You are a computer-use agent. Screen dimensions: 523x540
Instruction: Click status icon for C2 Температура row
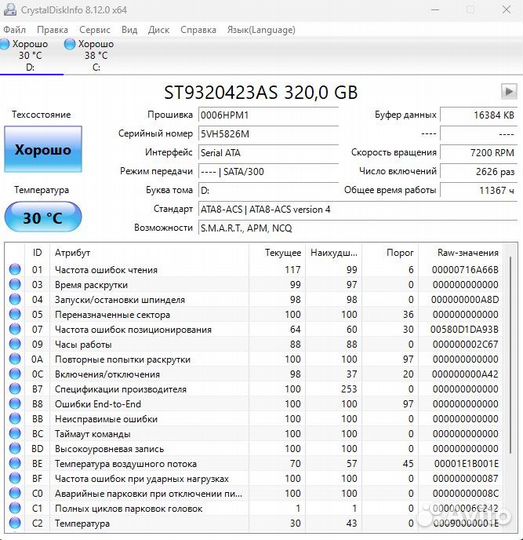15,523
